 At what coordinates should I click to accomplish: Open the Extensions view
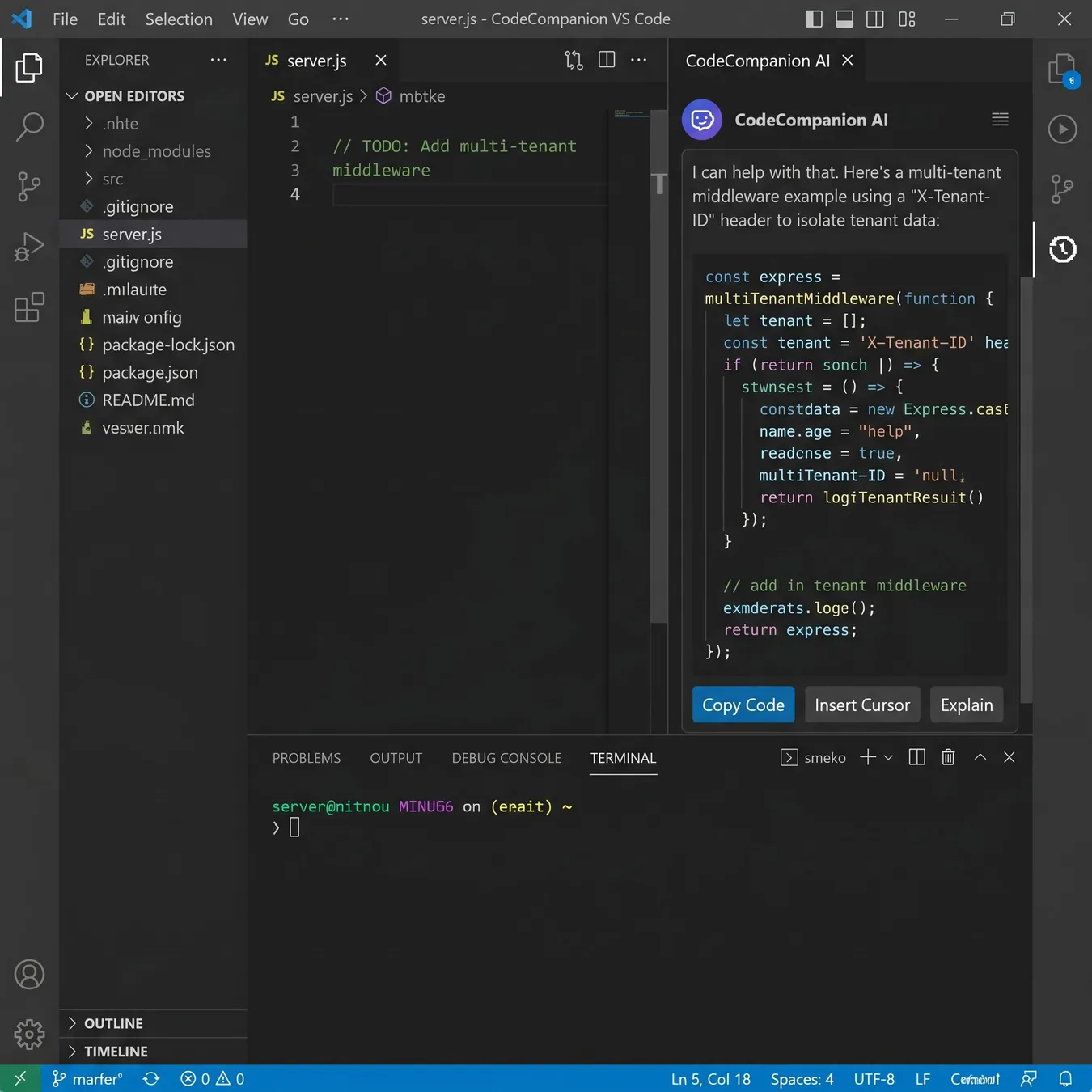29,307
